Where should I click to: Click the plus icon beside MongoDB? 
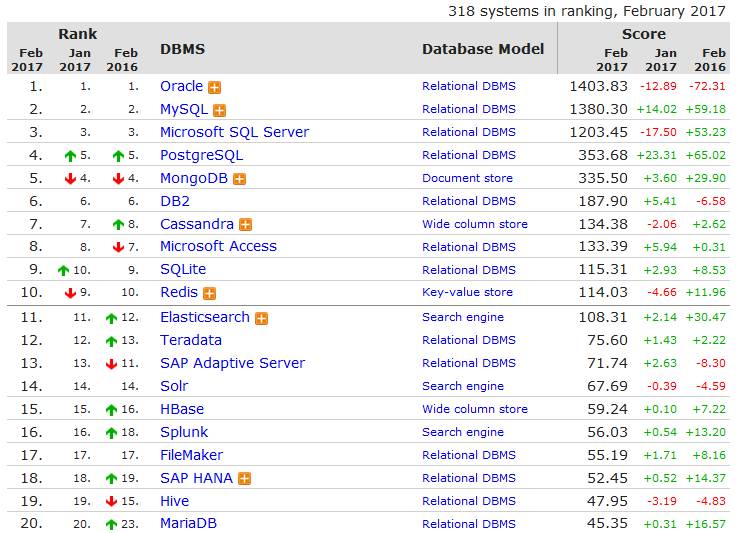[240, 179]
